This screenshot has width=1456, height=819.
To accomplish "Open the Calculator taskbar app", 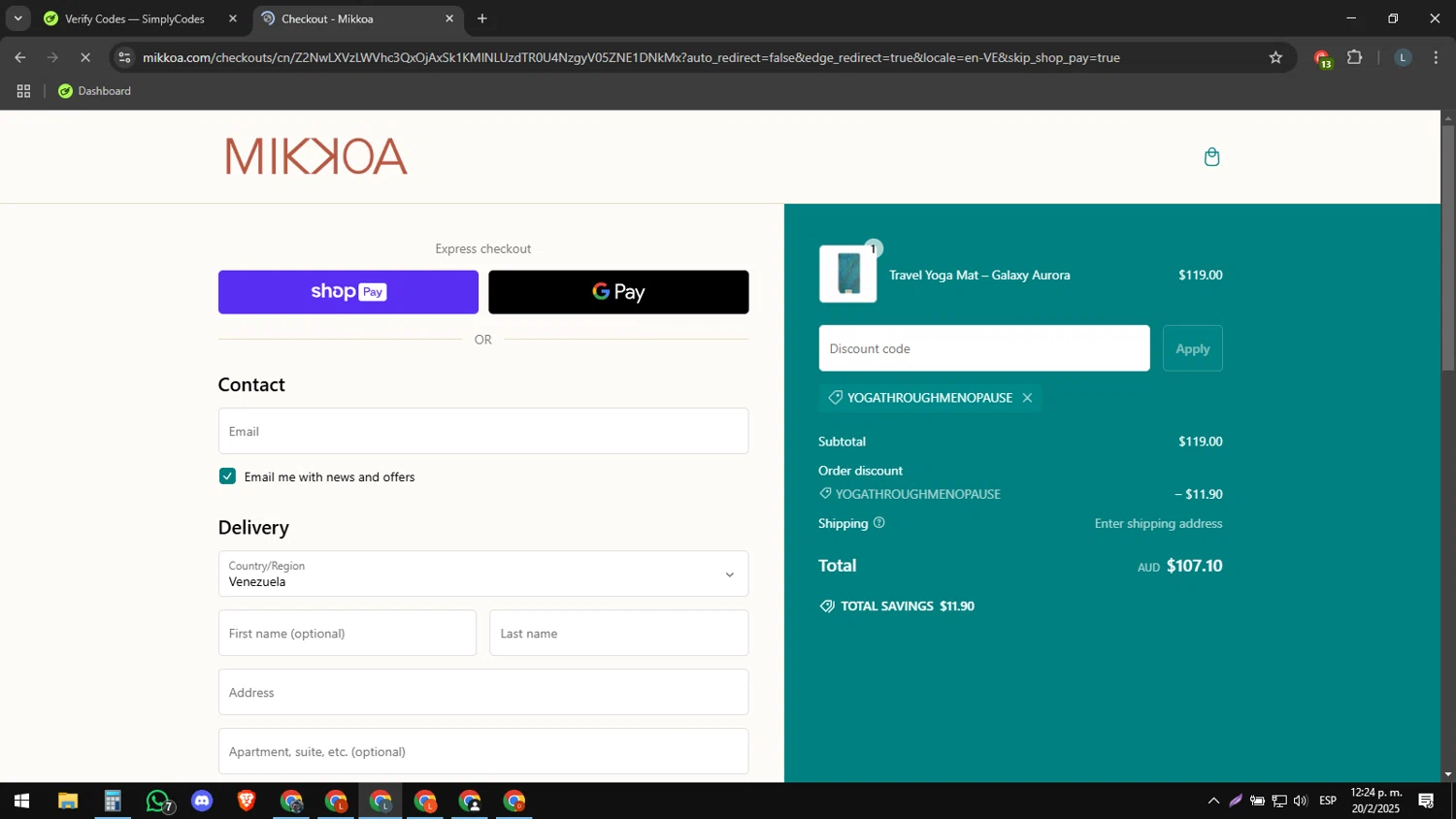I will click(x=113, y=801).
